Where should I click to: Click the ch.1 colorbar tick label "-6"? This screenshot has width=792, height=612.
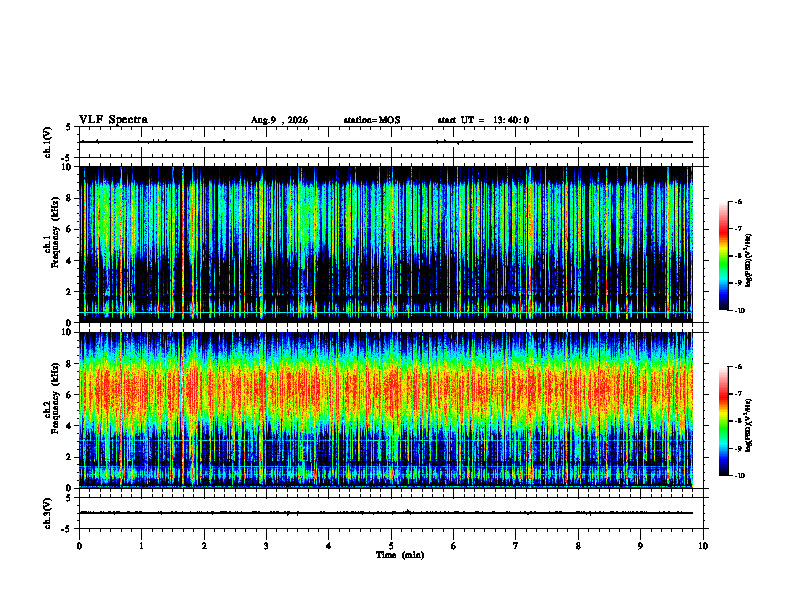(738, 202)
